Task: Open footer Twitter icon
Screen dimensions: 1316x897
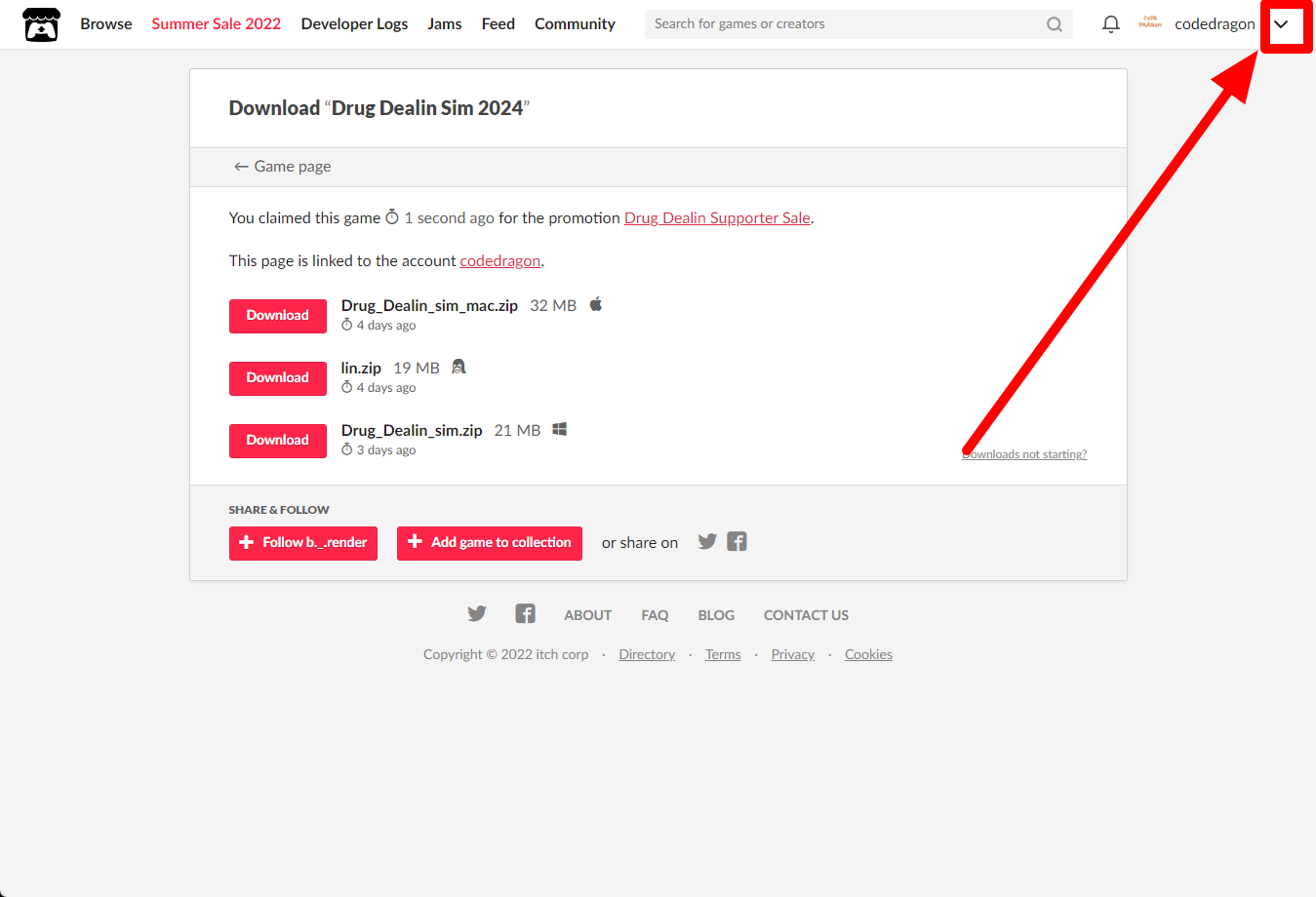Action: pos(476,613)
